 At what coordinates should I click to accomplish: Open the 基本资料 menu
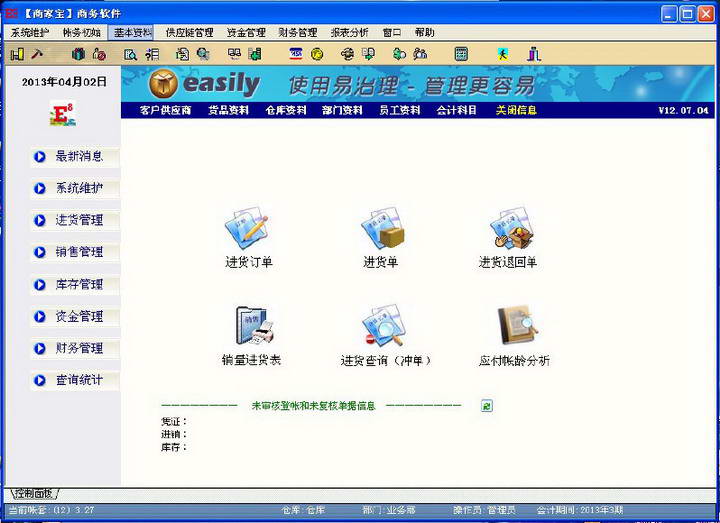coord(132,33)
